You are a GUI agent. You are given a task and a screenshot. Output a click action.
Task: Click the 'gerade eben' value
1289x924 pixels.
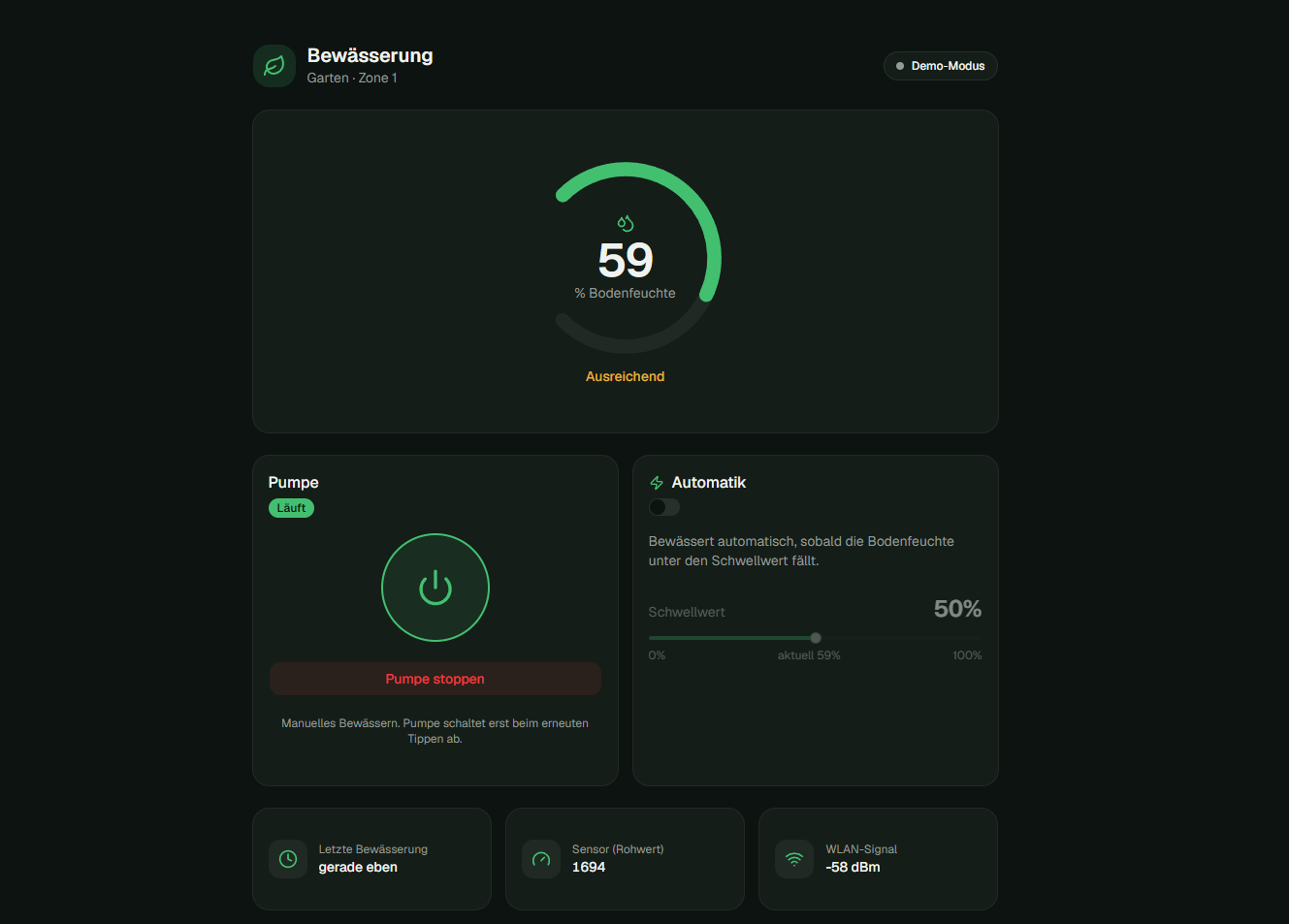click(358, 868)
